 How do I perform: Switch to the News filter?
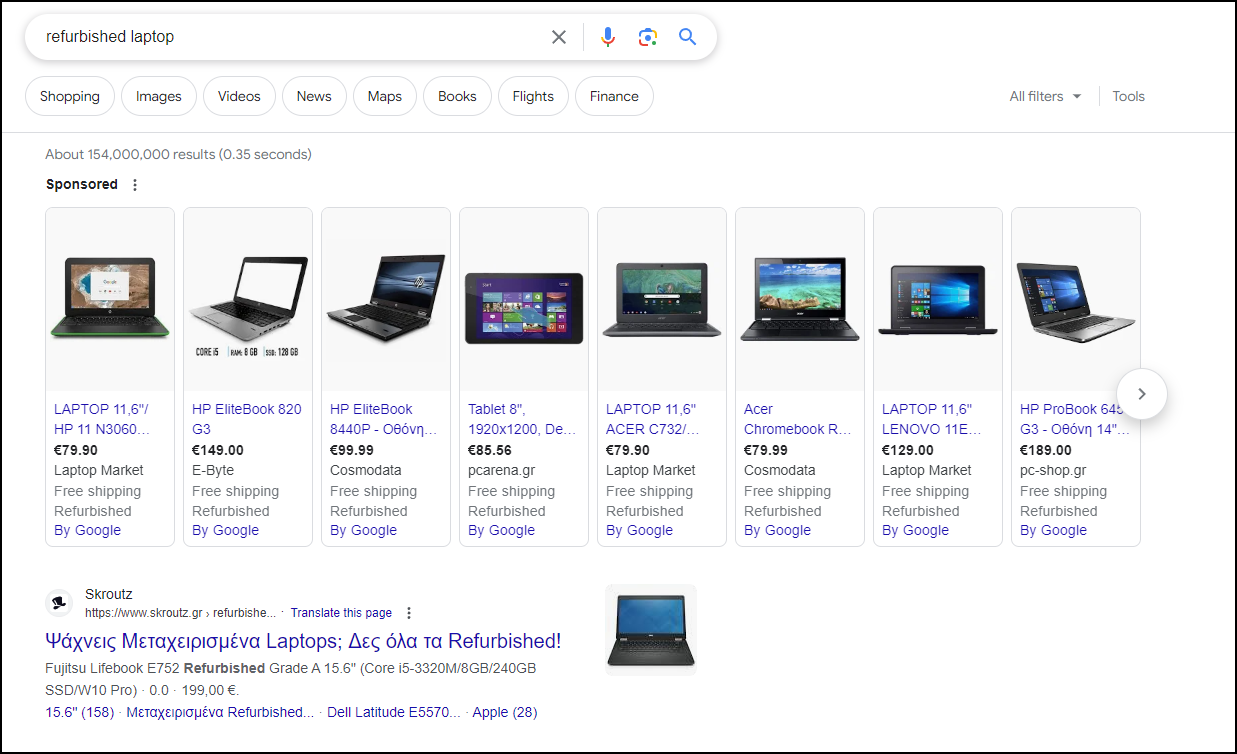(x=314, y=97)
